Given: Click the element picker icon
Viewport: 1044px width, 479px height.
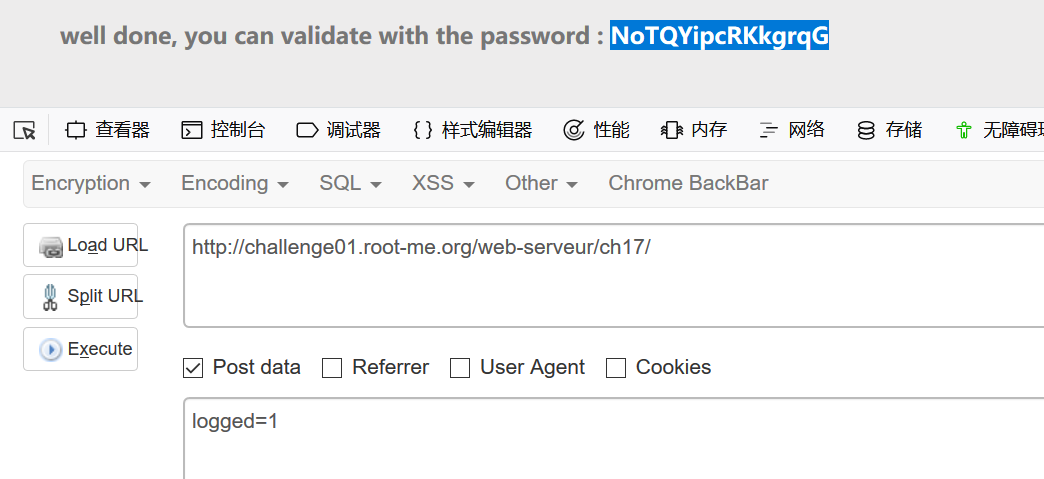Looking at the screenshot, I should click(x=25, y=130).
